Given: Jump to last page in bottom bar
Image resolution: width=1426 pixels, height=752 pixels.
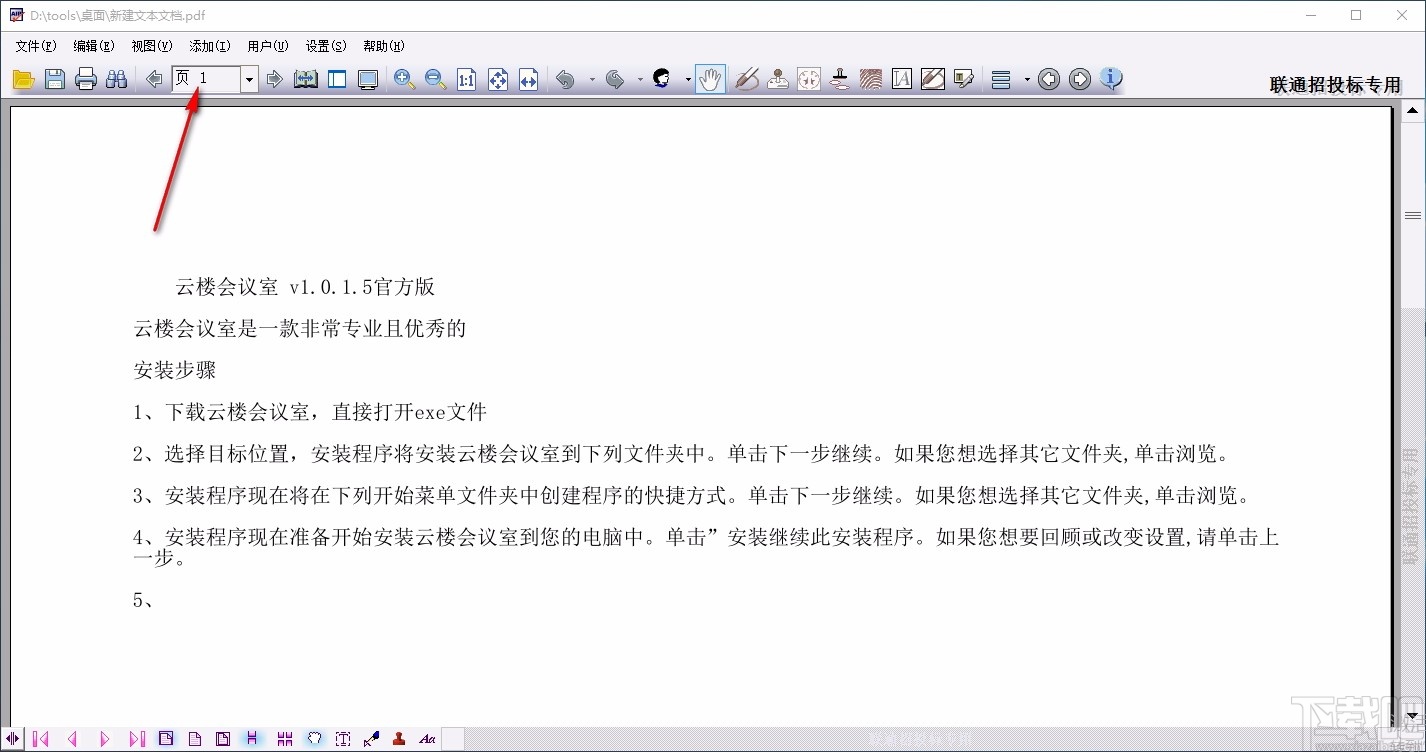Looking at the screenshot, I should pyautogui.click(x=137, y=739).
